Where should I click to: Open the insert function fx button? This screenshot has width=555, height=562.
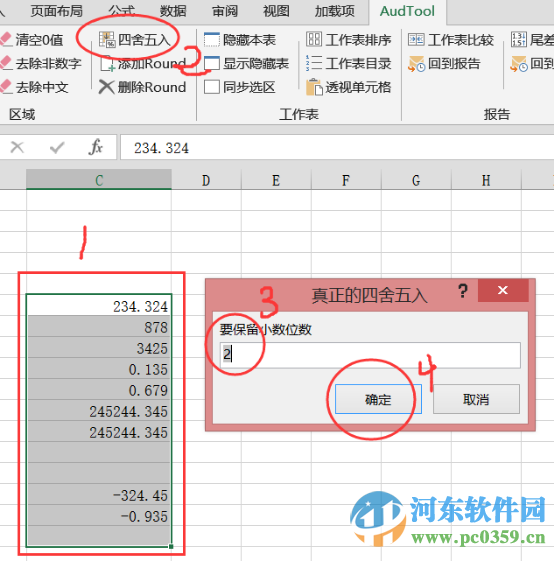(x=95, y=147)
